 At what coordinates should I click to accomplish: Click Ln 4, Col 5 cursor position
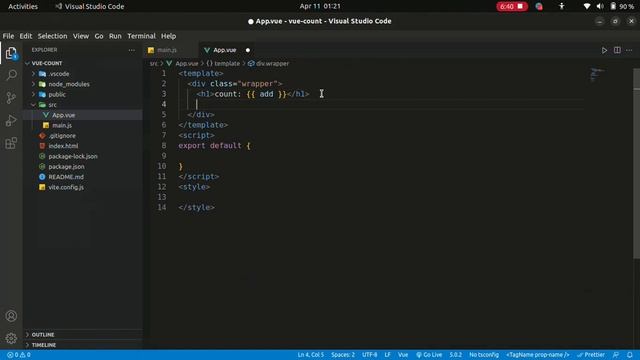(x=311, y=355)
